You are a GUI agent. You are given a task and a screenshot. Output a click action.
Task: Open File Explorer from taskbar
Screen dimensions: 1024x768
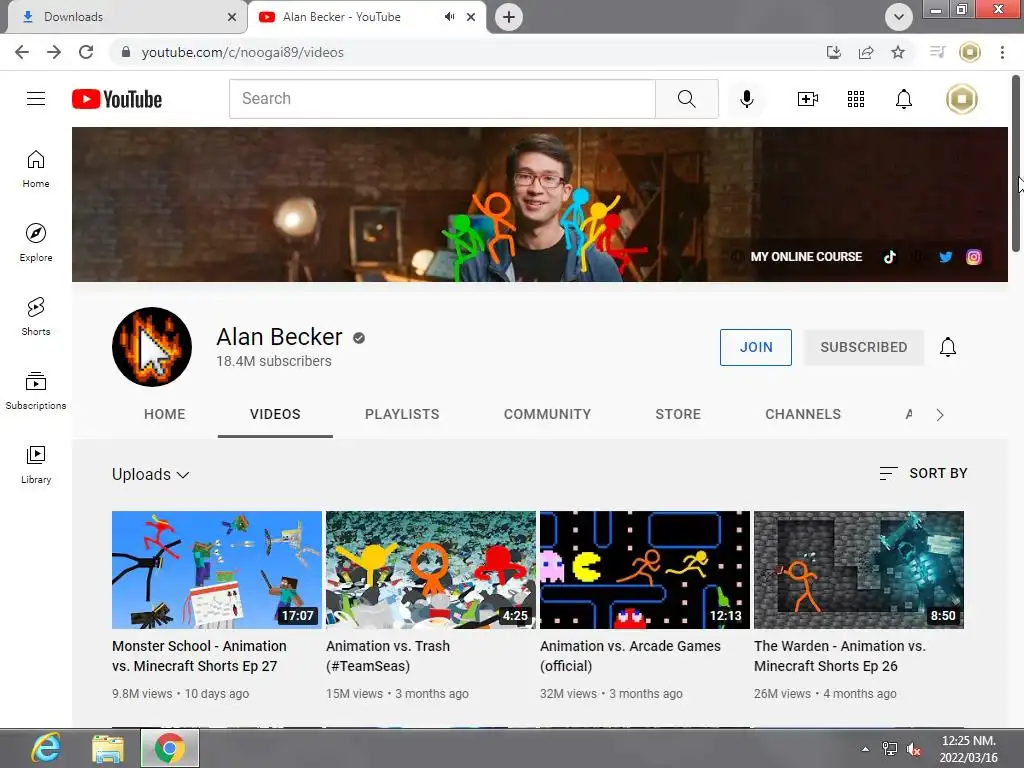point(108,748)
